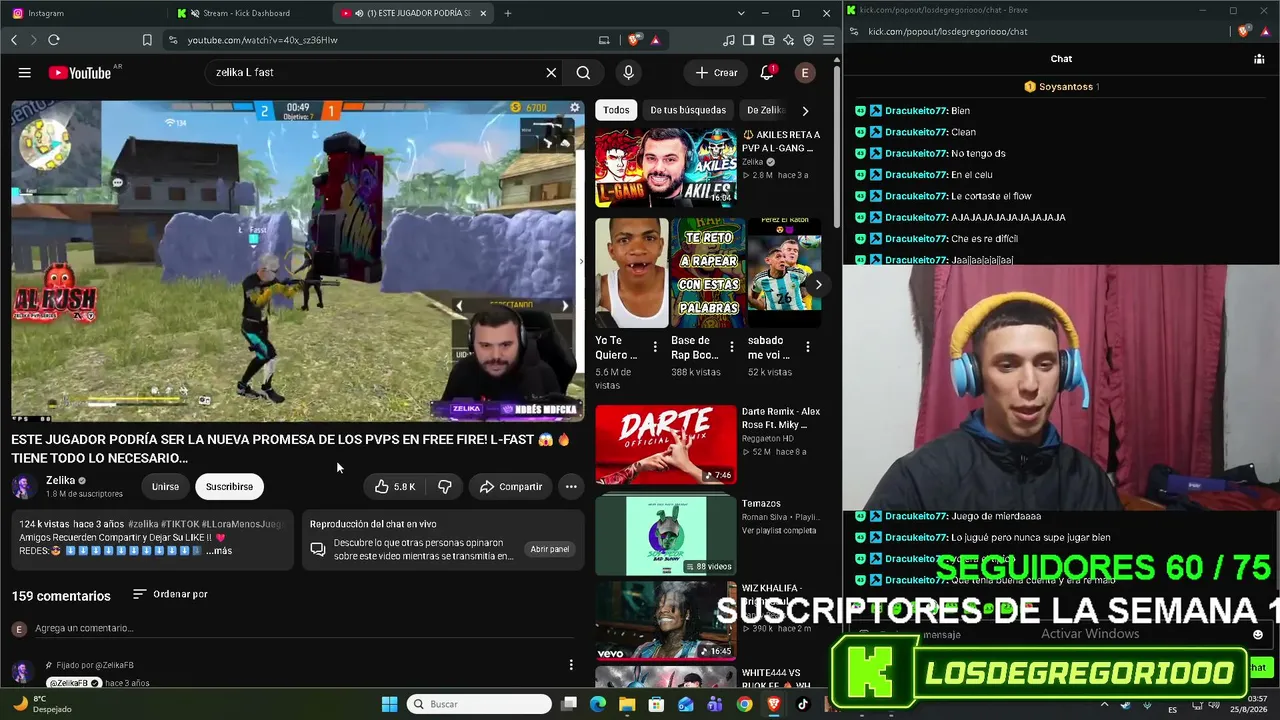Viewport: 1280px width, 720px height.
Task: Open File Explorer from taskbar
Action: (x=627, y=704)
